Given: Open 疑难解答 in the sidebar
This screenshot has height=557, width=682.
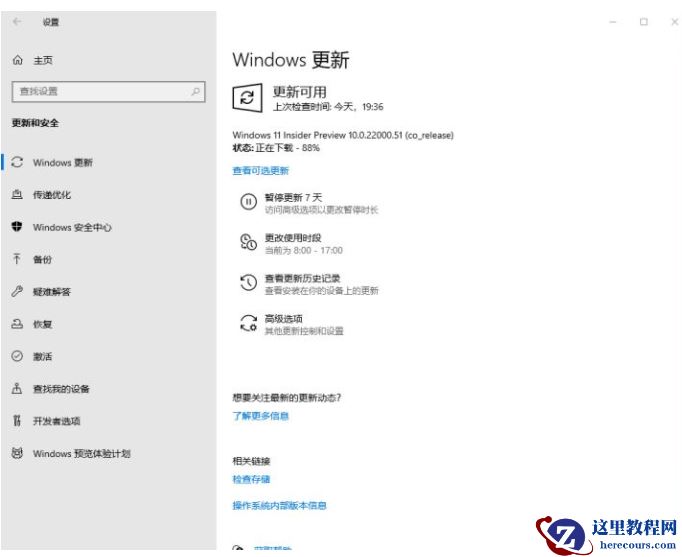Looking at the screenshot, I should pyautogui.click(x=52, y=292).
